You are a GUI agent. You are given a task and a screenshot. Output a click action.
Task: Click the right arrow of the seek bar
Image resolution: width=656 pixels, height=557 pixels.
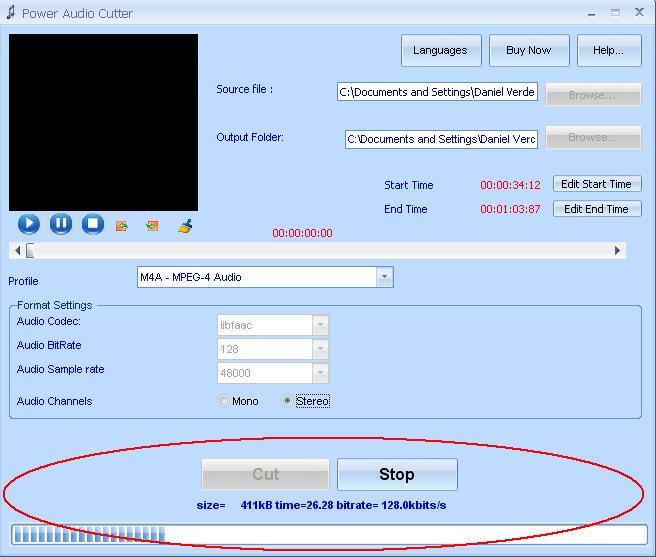[618, 251]
